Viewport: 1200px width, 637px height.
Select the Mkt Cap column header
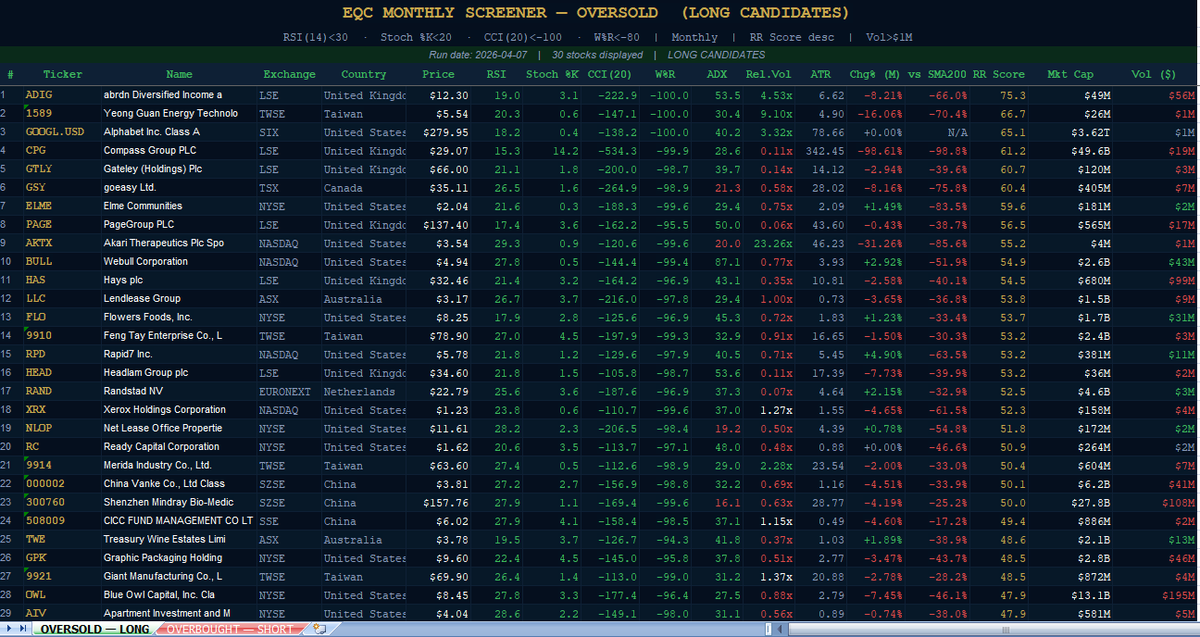[1070, 74]
